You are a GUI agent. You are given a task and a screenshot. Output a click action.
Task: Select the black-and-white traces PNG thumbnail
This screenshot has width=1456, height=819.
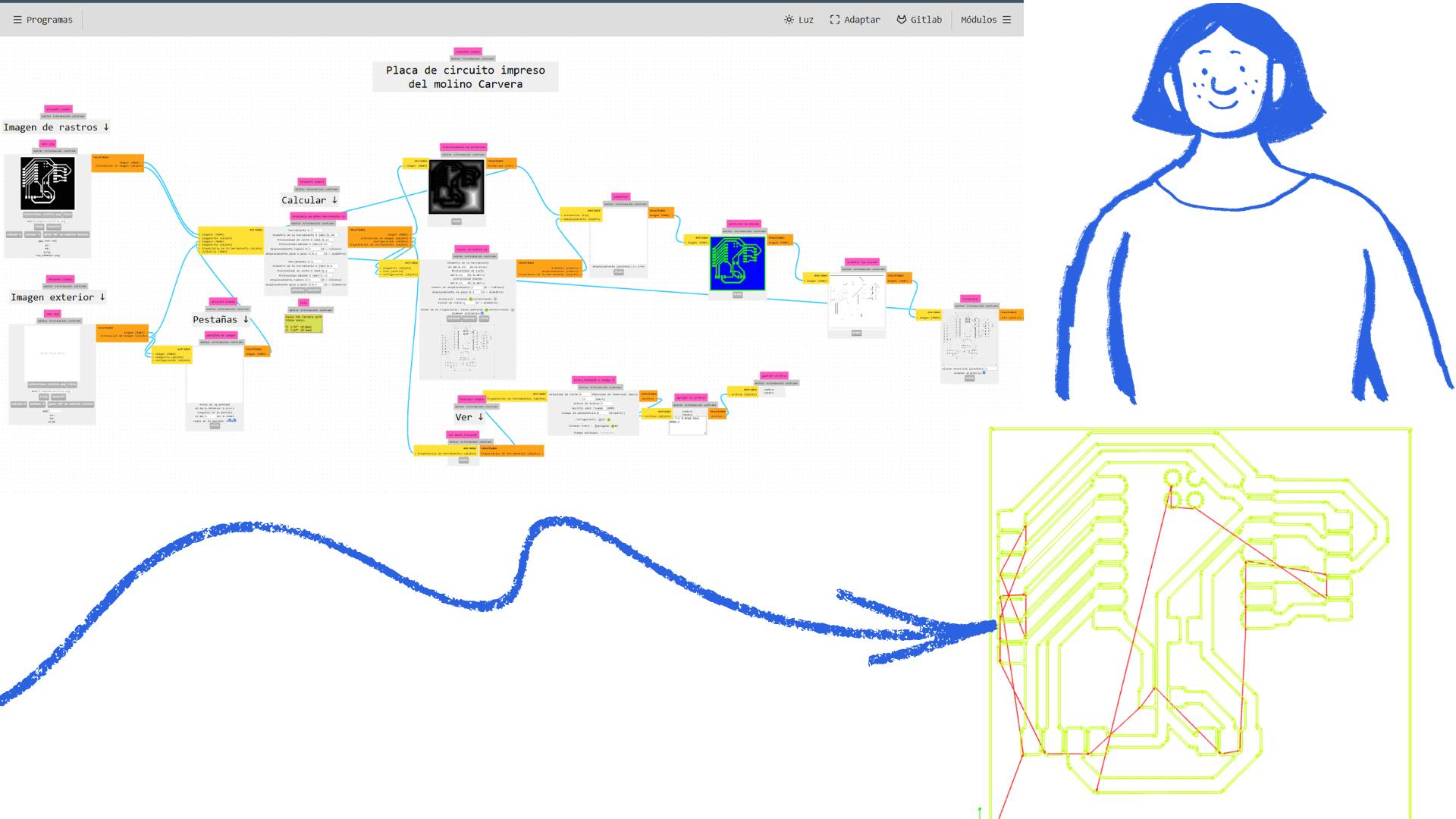click(48, 184)
